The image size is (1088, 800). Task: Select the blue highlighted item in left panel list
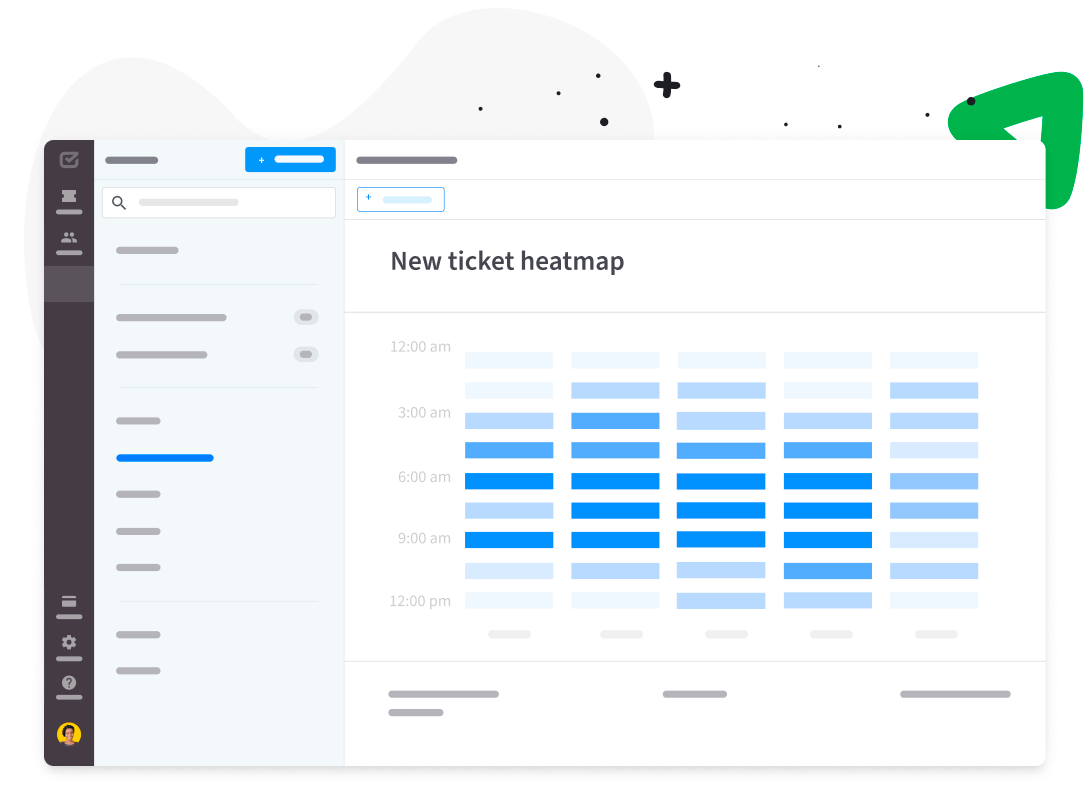tap(165, 458)
